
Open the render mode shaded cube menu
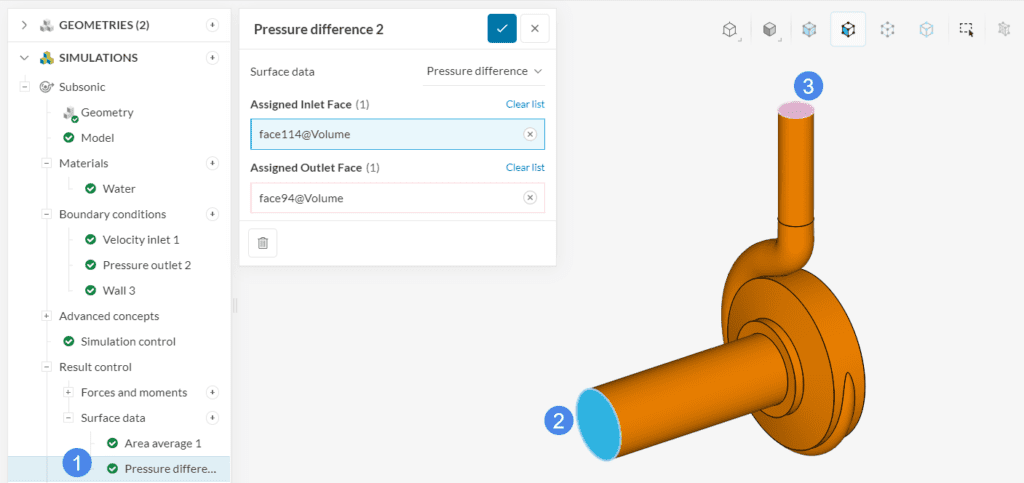pos(771,29)
